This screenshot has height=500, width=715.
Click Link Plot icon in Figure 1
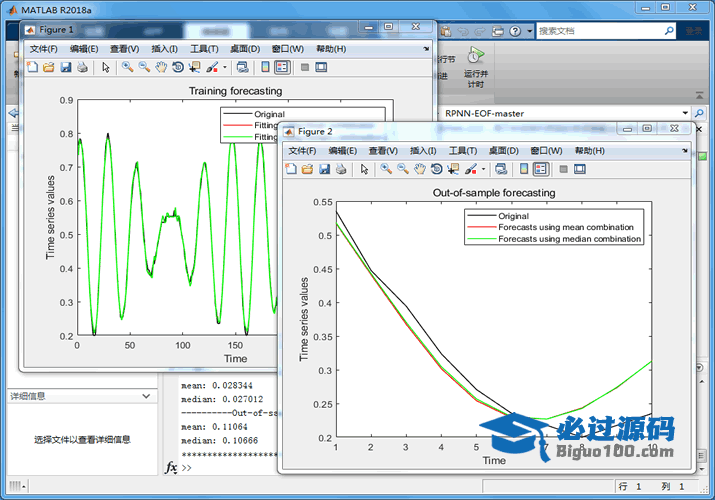coord(243,67)
